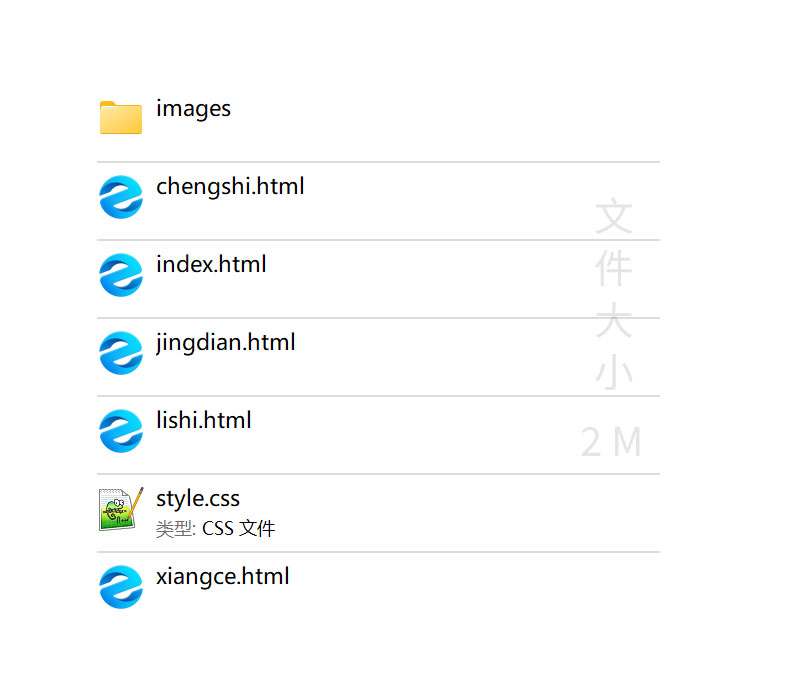Click the watermark character '大'
The height and width of the screenshot is (700, 800).
[x=614, y=321]
